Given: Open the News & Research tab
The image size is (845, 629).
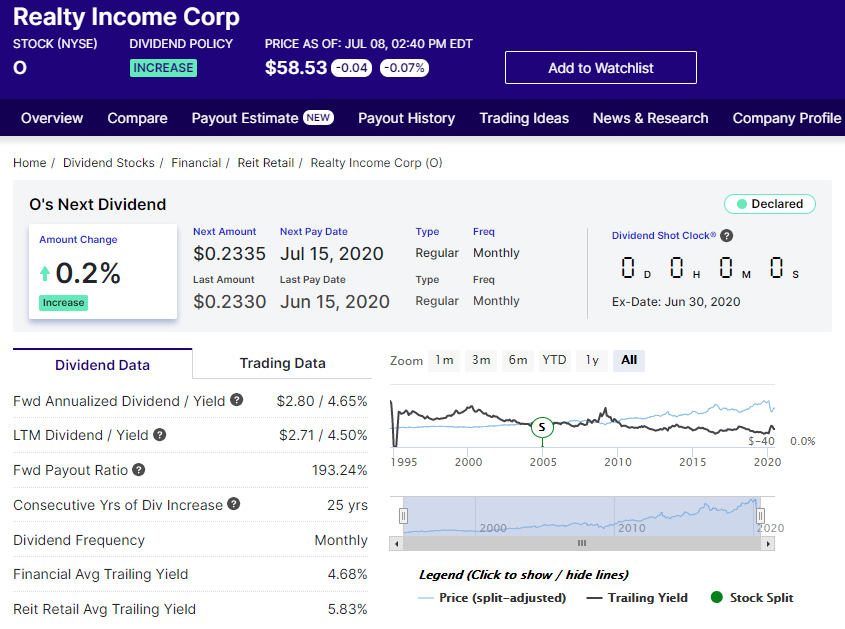Looking at the screenshot, I should (650, 118).
